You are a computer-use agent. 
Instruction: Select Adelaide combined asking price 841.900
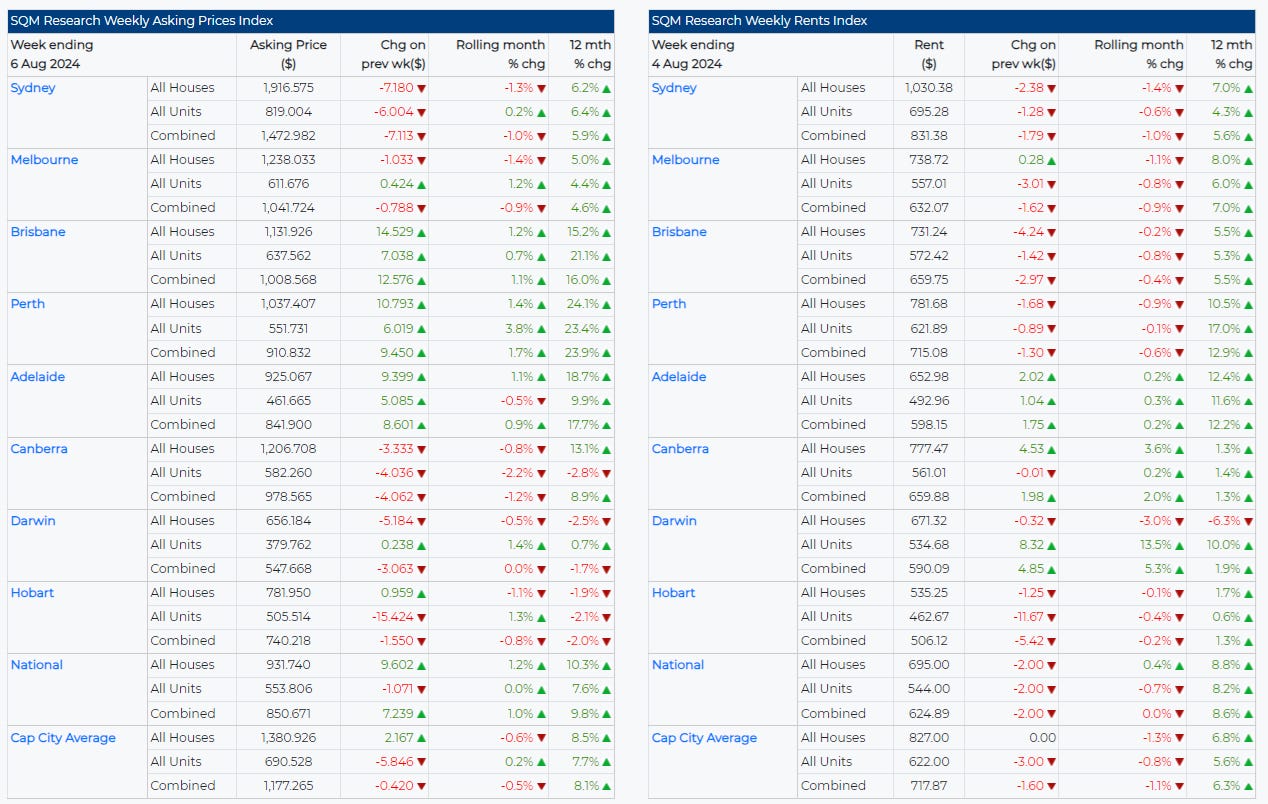287,425
